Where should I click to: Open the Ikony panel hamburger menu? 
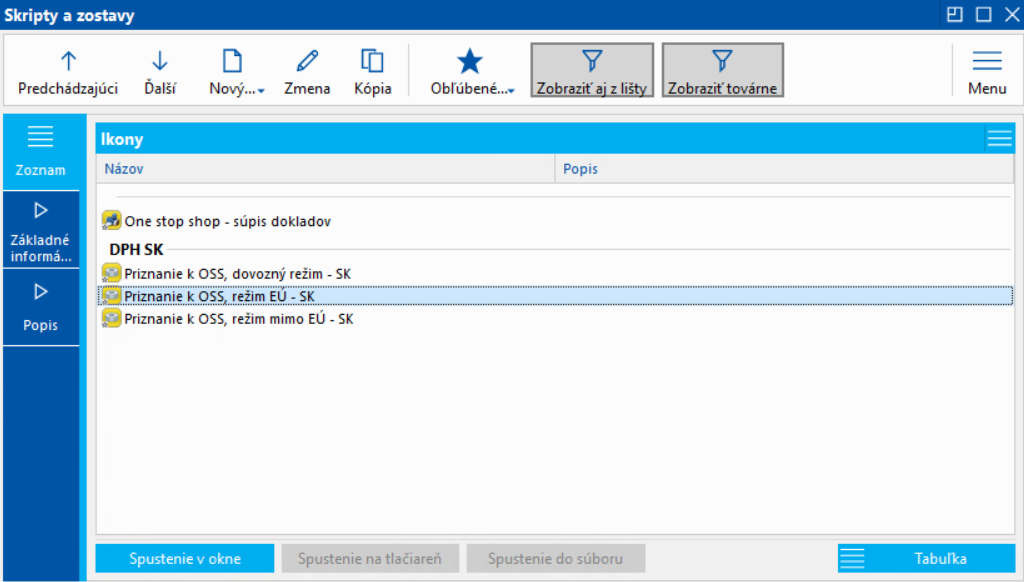pyautogui.click(x=999, y=138)
